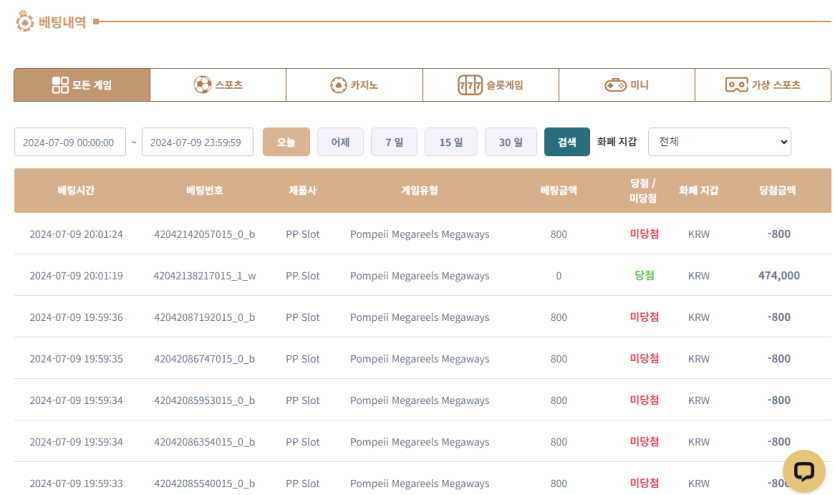Select the 오늘 date range button
This screenshot has width=835, height=495.
tap(286, 142)
